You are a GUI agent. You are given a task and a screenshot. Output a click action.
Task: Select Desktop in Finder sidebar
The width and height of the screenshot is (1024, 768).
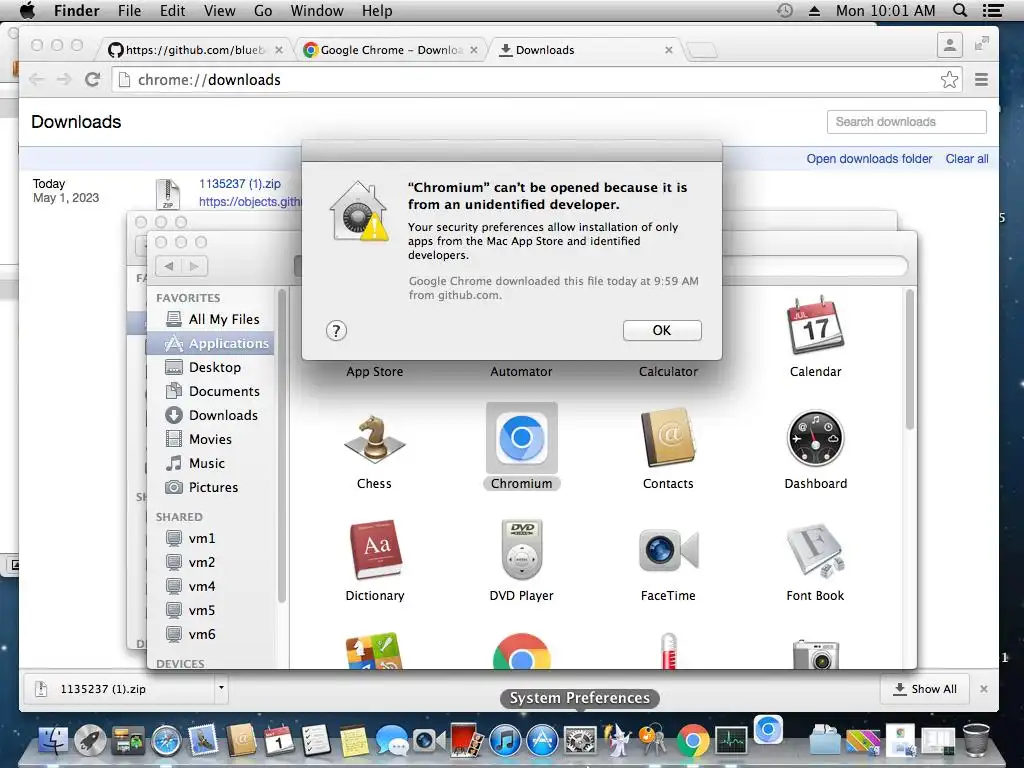pos(210,368)
